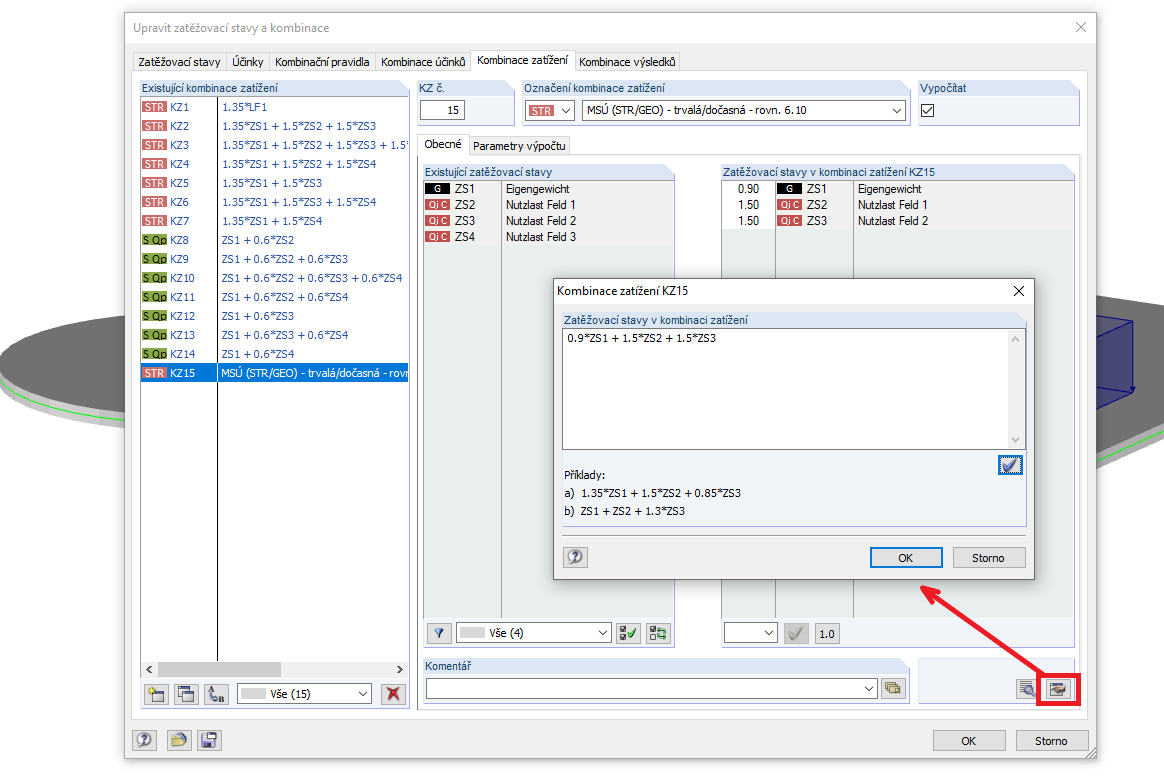Invert load case selection icon

click(x=658, y=633)
